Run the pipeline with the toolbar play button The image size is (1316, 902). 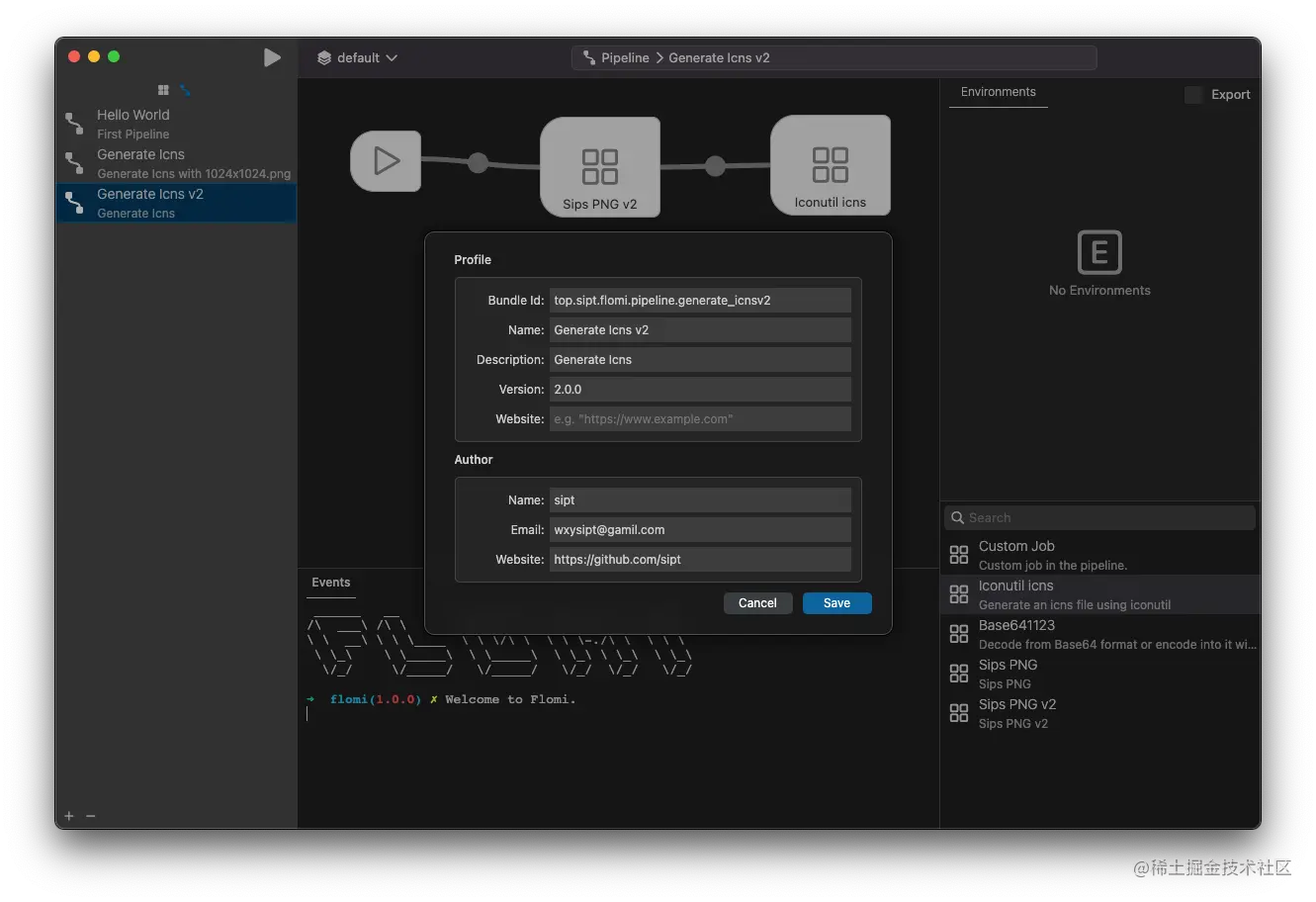click(272, 57)
